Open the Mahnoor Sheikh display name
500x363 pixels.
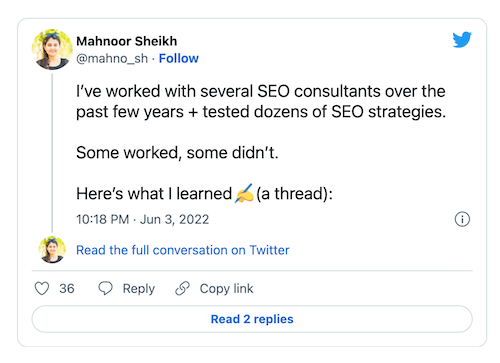pos(127,41)
